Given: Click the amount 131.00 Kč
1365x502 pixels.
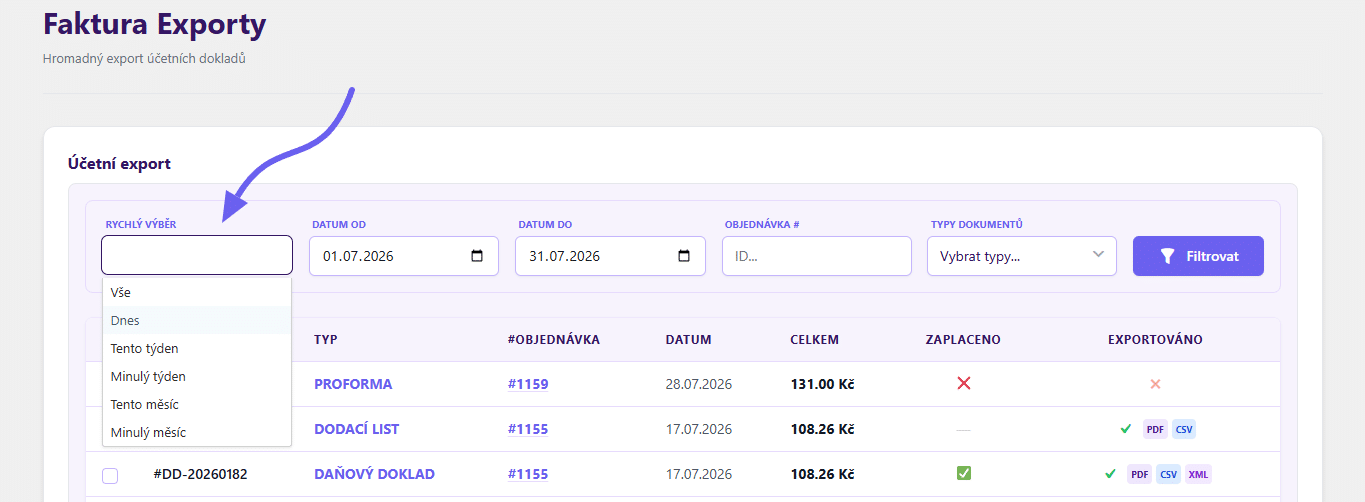Looking at the screenshot, I should [x=822, y=384].
